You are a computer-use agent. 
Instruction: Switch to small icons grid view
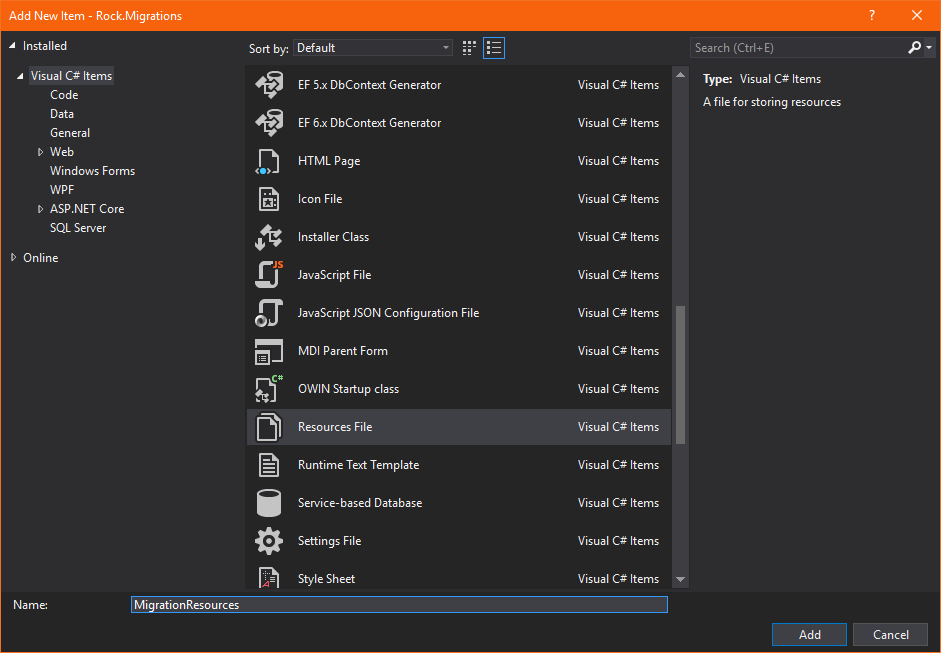[469, 48]
